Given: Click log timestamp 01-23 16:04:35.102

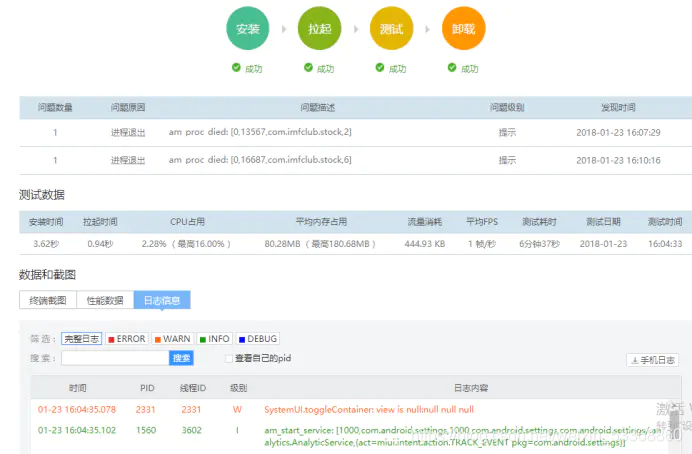Looking at the screenshot, I should [77, 430].
